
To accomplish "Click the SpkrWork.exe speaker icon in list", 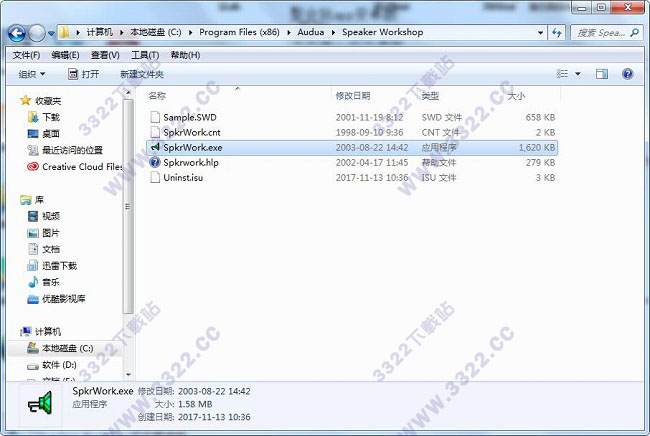I will pyautogui.click(x=155, y=147).
